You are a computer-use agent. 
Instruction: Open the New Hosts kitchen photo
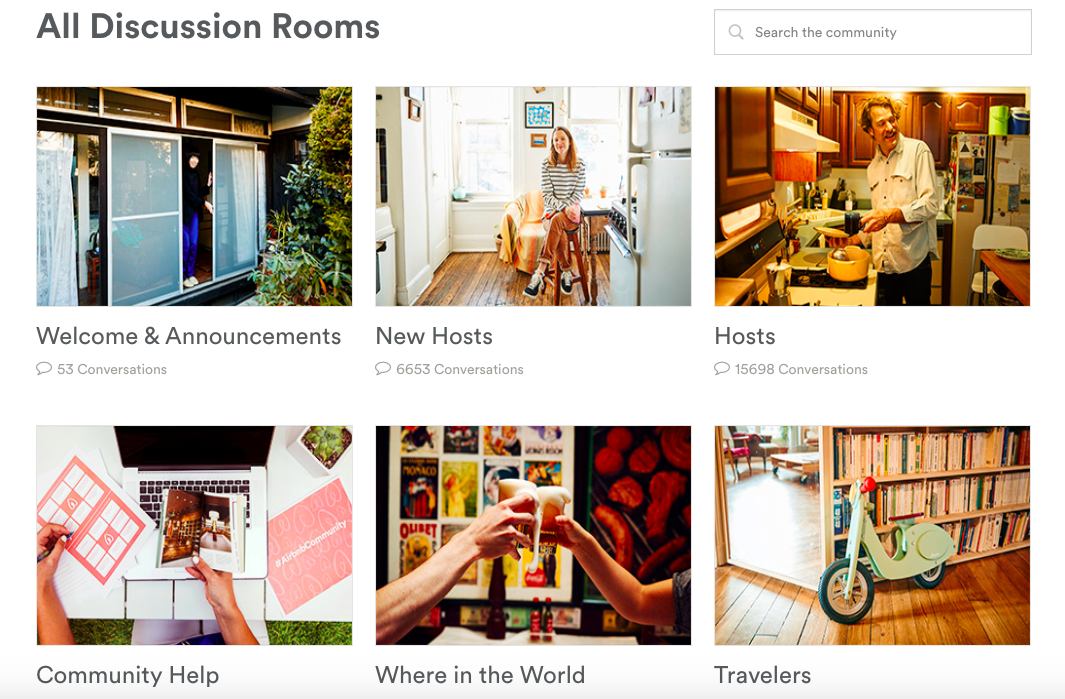[533, 196]
